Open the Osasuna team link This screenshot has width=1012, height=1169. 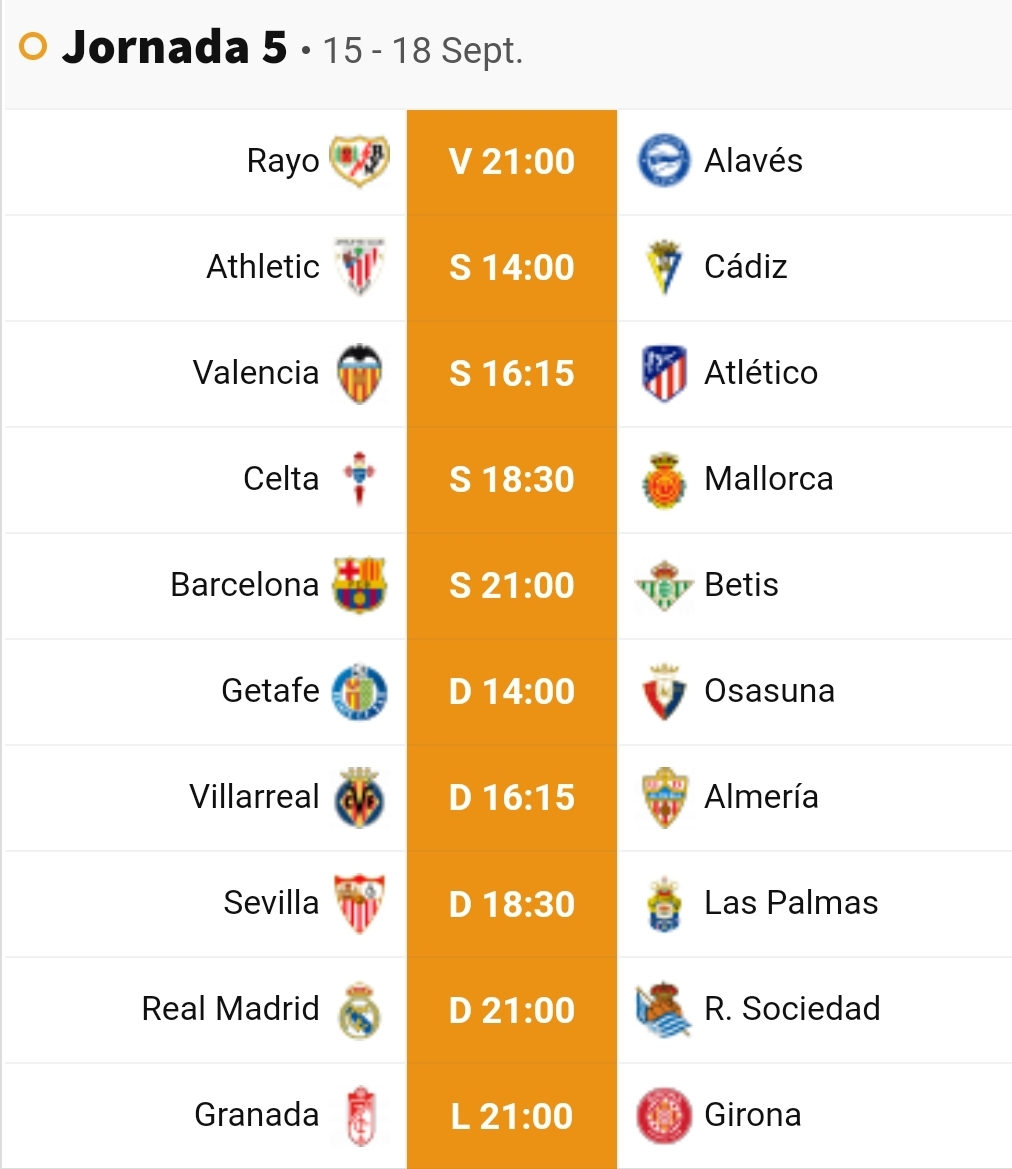[770, 690]
